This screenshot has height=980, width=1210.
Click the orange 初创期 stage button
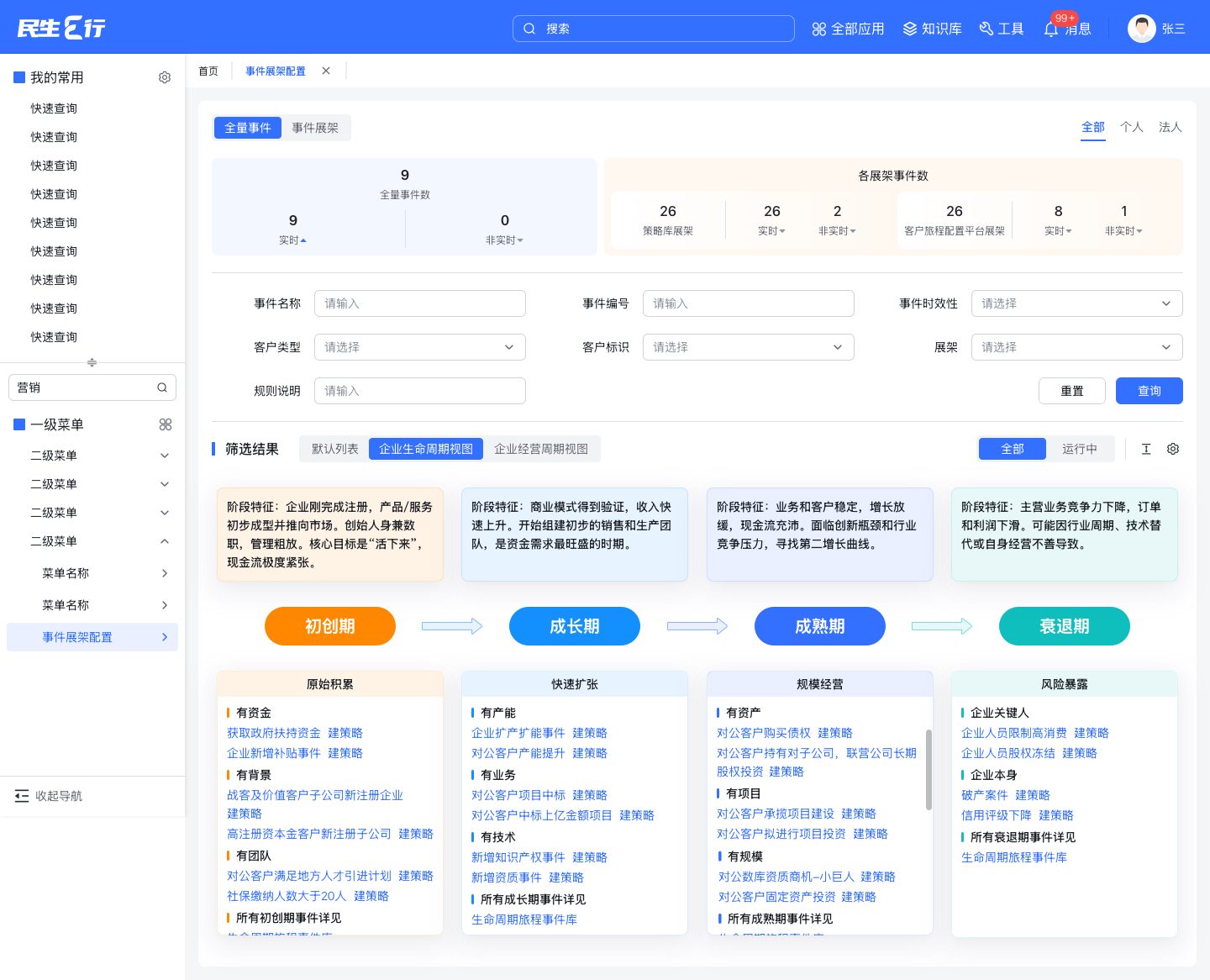pyautogui.click(x=330, y=626)
